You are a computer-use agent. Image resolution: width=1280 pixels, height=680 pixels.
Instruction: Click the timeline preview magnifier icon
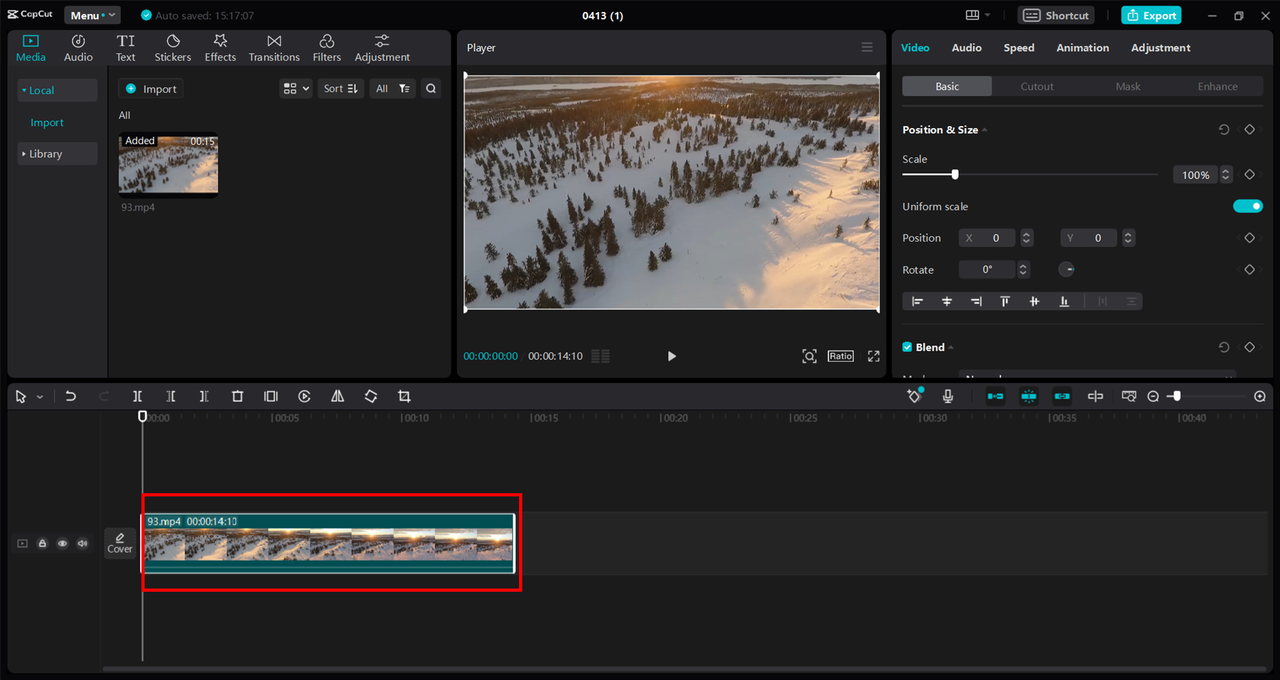1129,396
